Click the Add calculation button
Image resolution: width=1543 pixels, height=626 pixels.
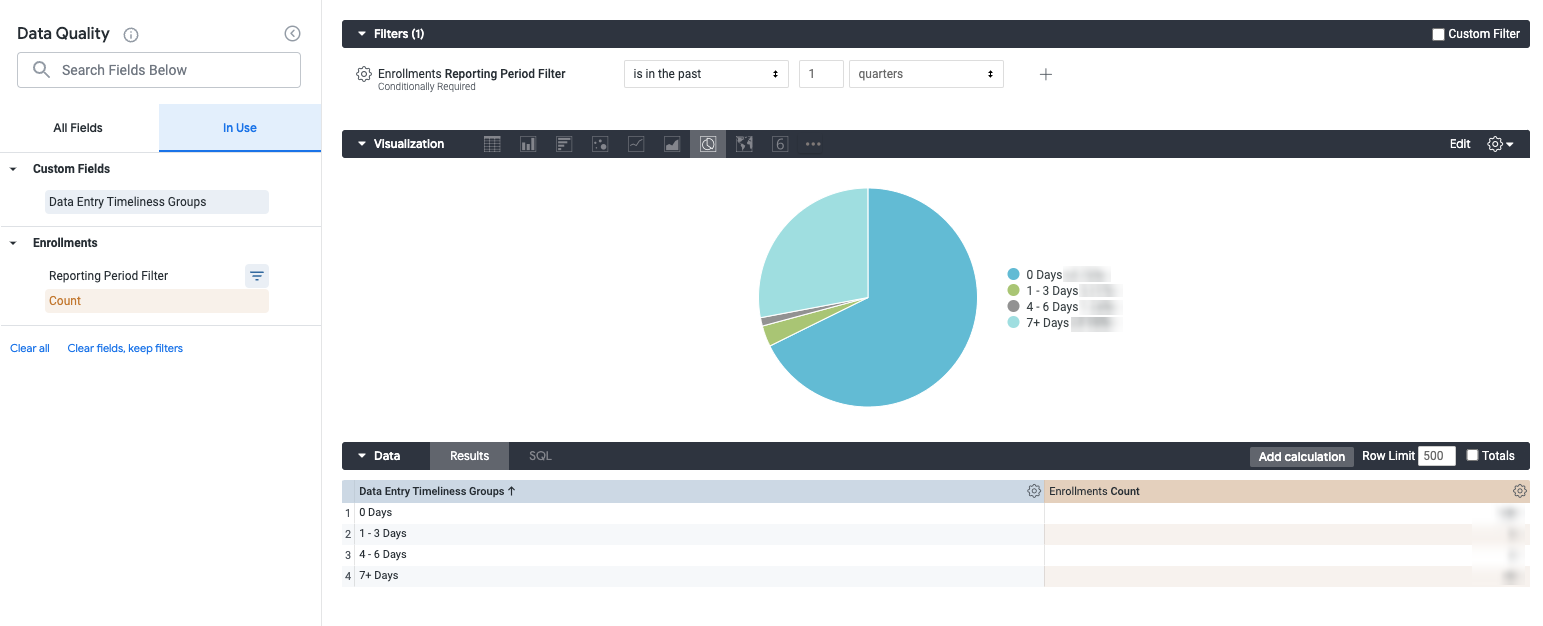point(1301,456)
